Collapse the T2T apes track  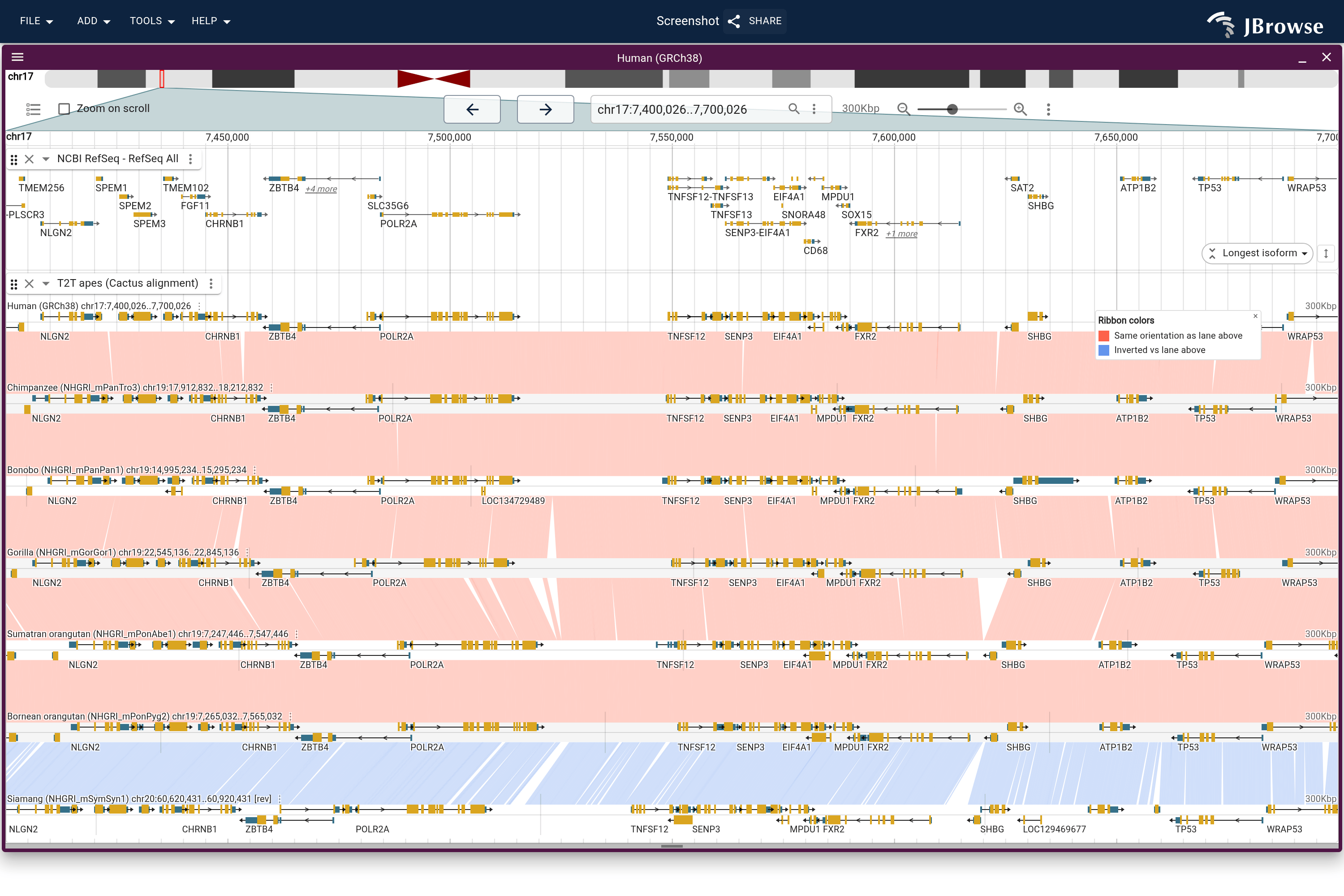[x=46, y=284]
